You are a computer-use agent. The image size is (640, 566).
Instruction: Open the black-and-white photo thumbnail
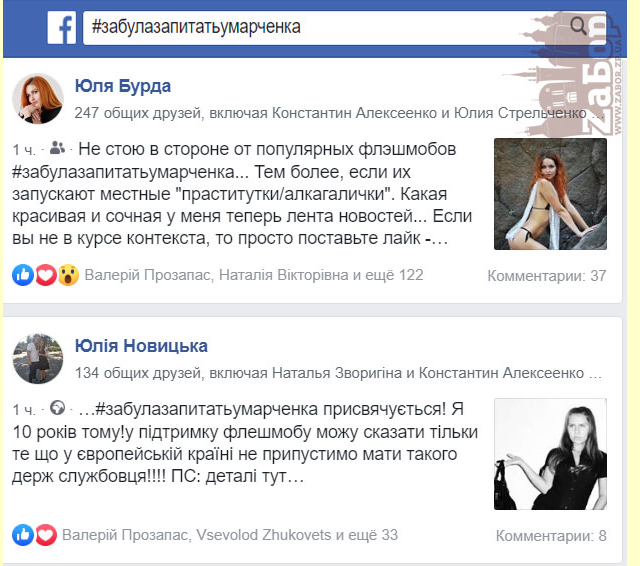pos(550,454)
